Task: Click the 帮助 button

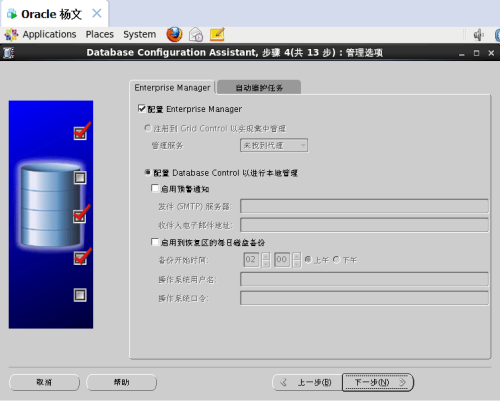Action: [x=121, y=382]
